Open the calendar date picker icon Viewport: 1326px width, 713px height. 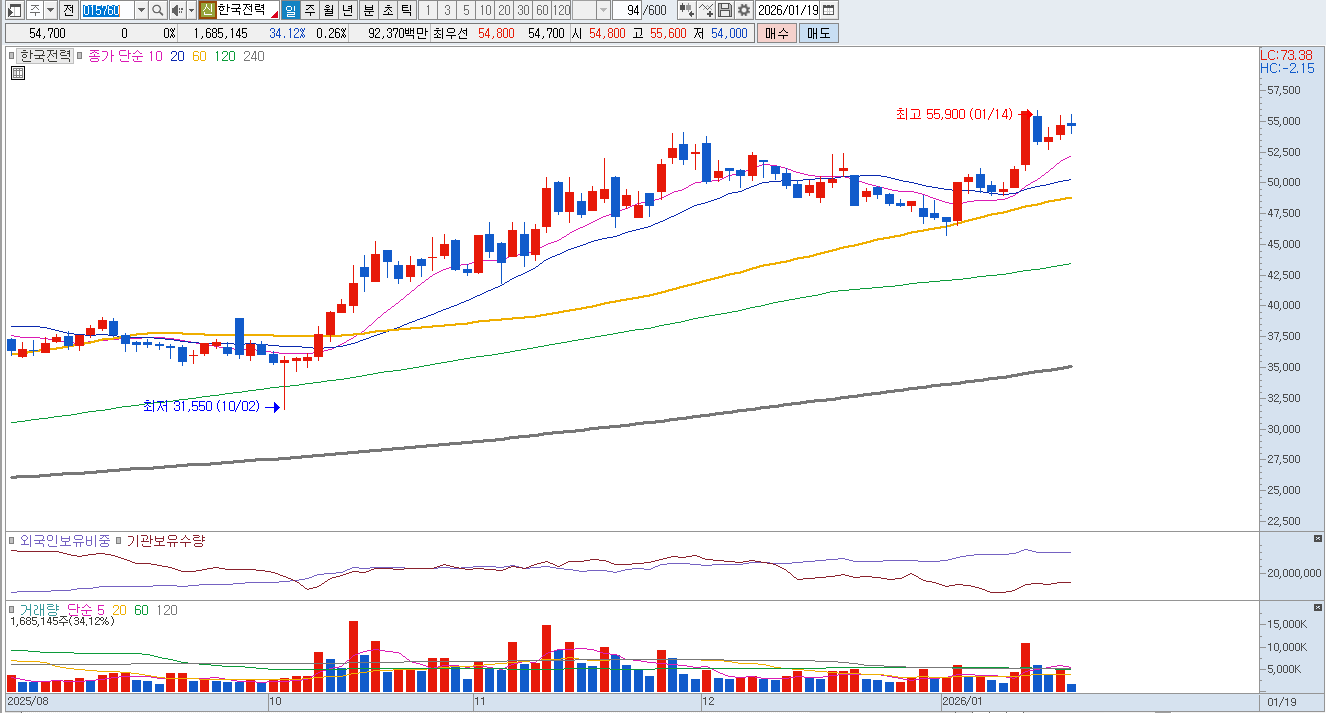click(x=829, y=10)
